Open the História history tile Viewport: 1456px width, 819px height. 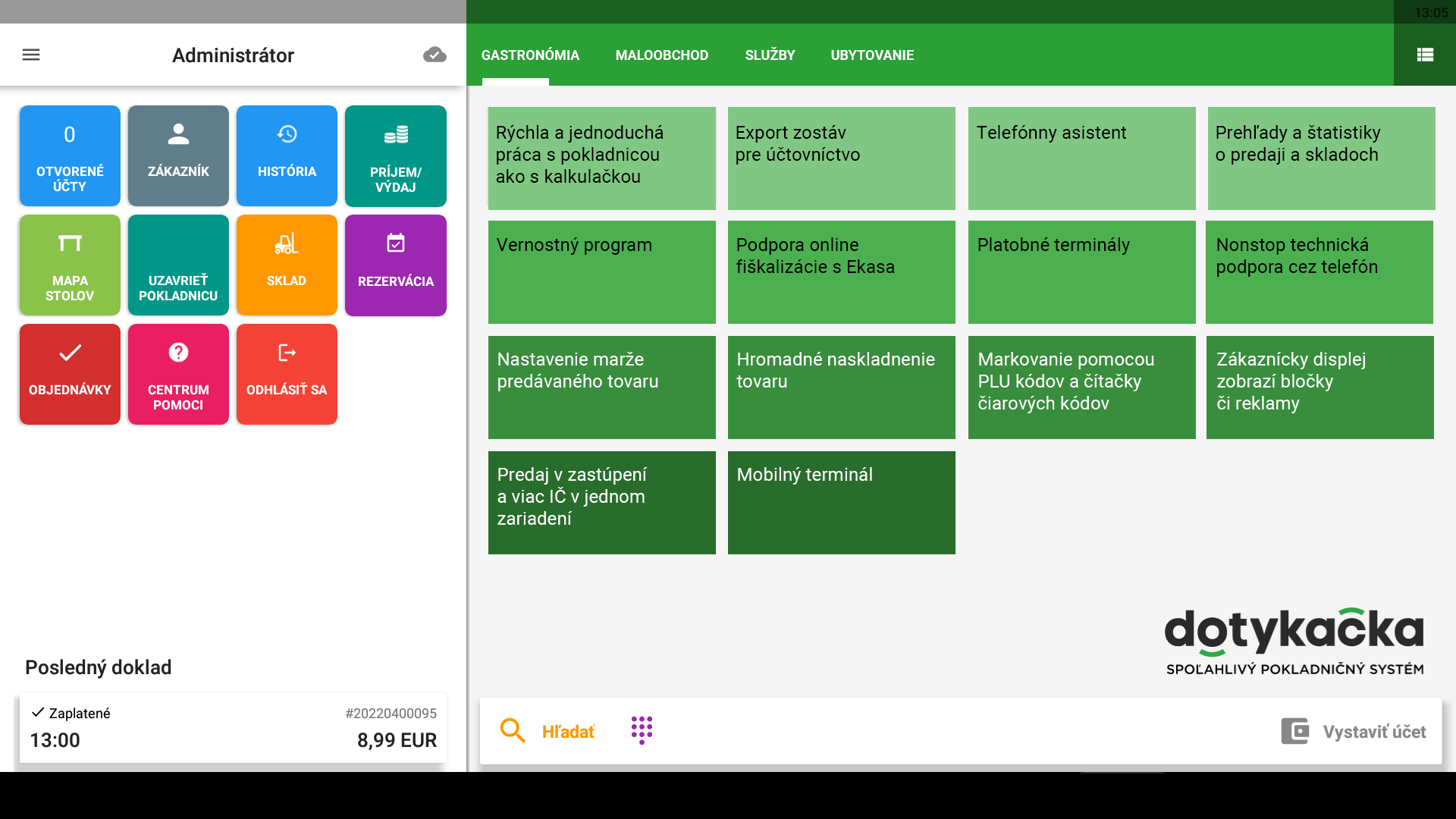(x=287, y=155)
